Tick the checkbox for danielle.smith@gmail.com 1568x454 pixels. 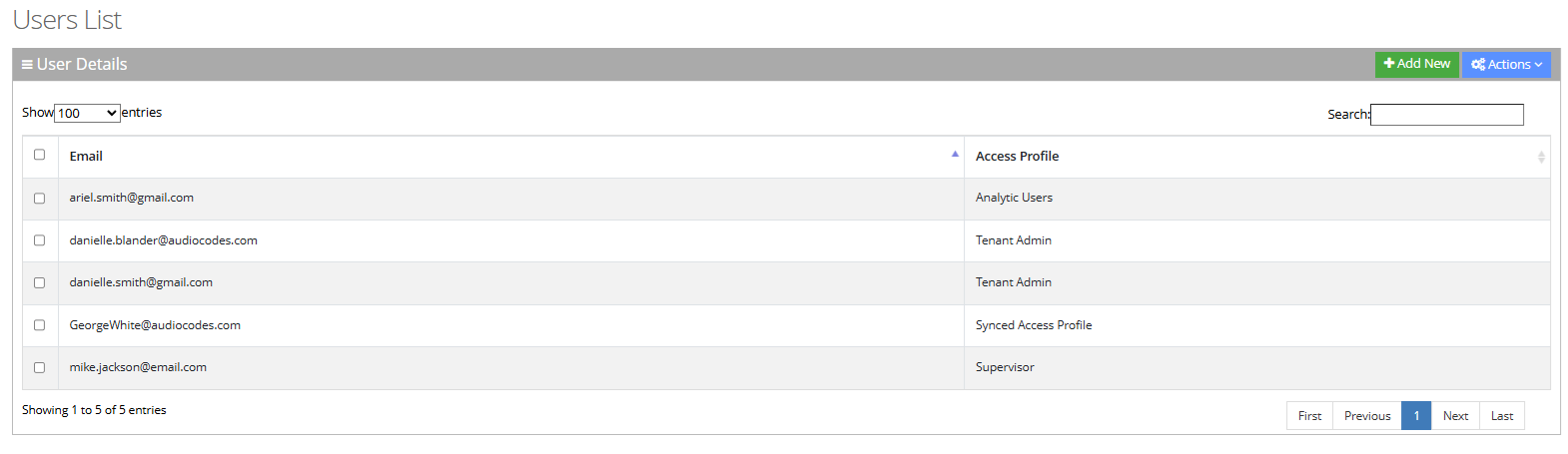(x=40, y=283)
